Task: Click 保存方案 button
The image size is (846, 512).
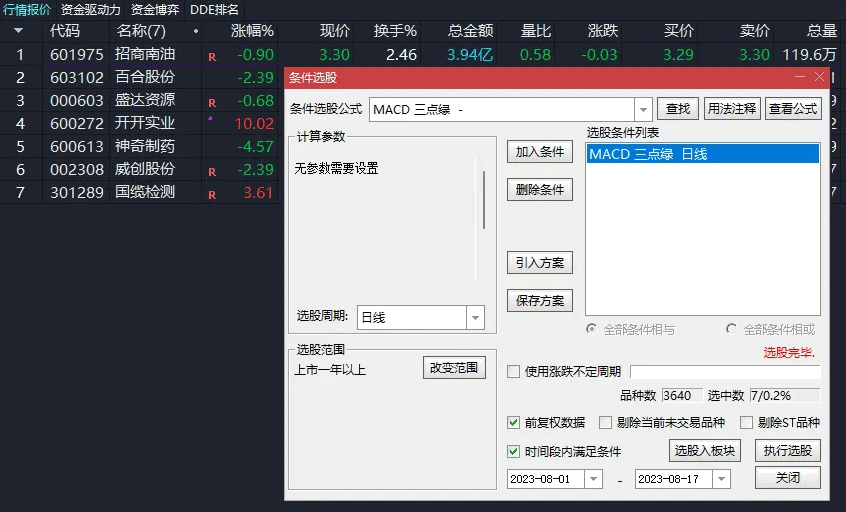Action: tap(540, 301)
